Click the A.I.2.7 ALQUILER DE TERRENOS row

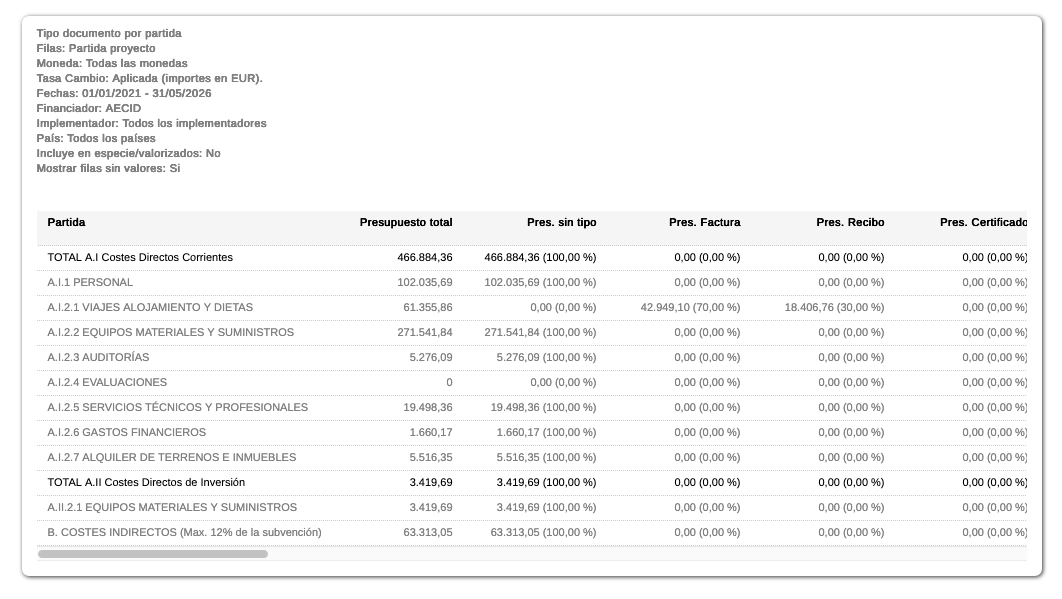coord(171,457)
